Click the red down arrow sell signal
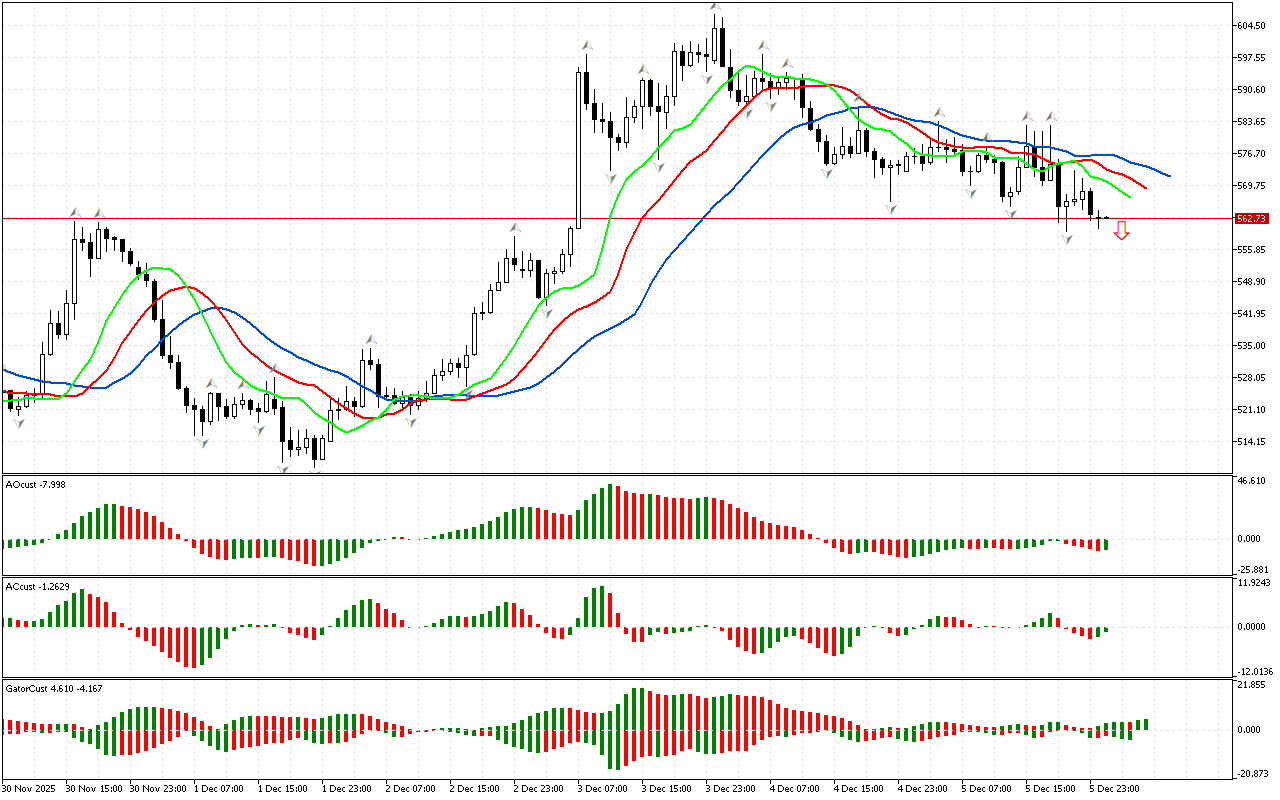The height and width of the screenshot is (800, 1280). point(1122,231)
